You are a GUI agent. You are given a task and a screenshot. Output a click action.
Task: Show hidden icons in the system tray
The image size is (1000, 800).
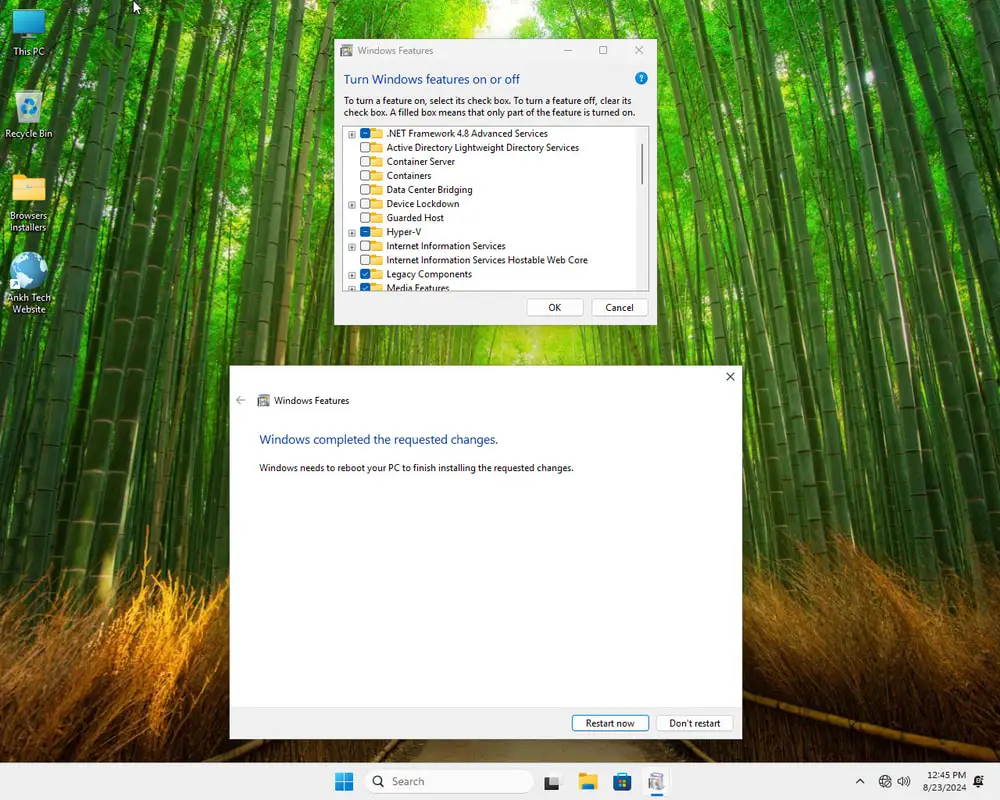pos(859,782)
